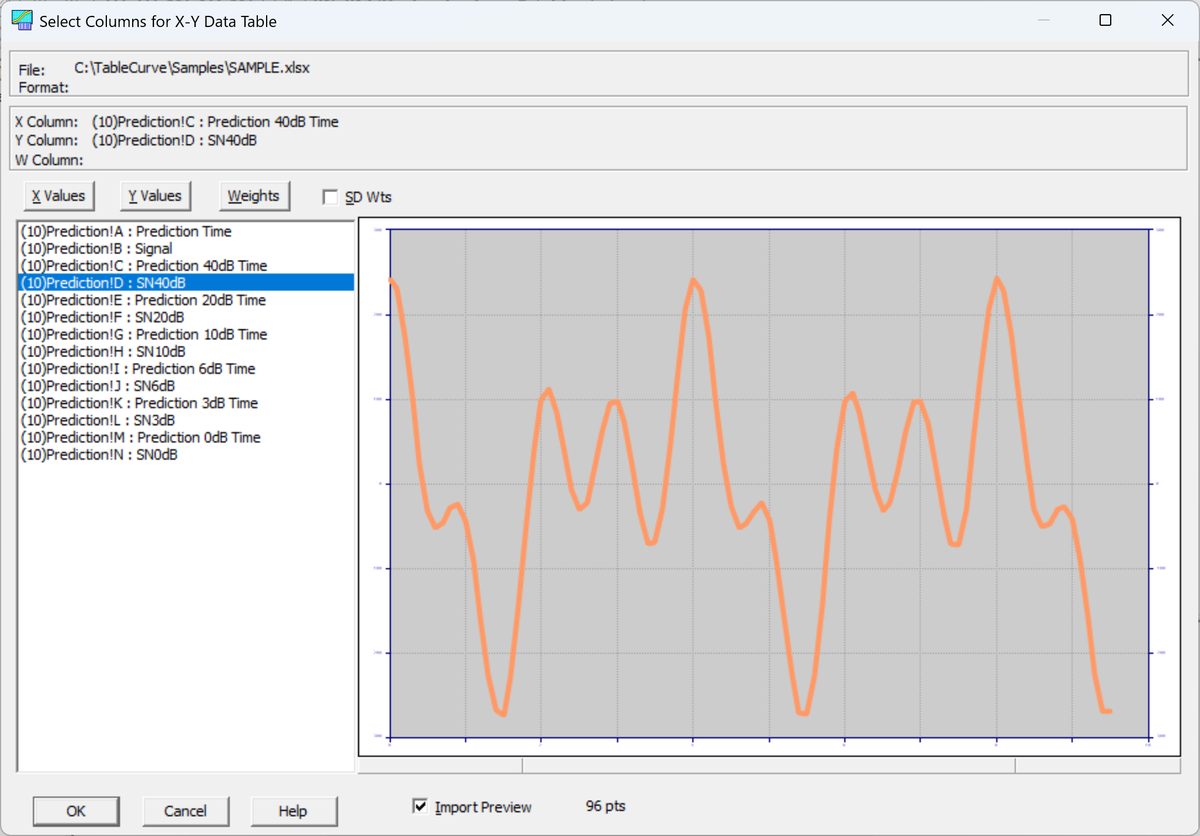
Task: Select column F : SN20dB
Action: pyautogui.click(x=186, y=317)
